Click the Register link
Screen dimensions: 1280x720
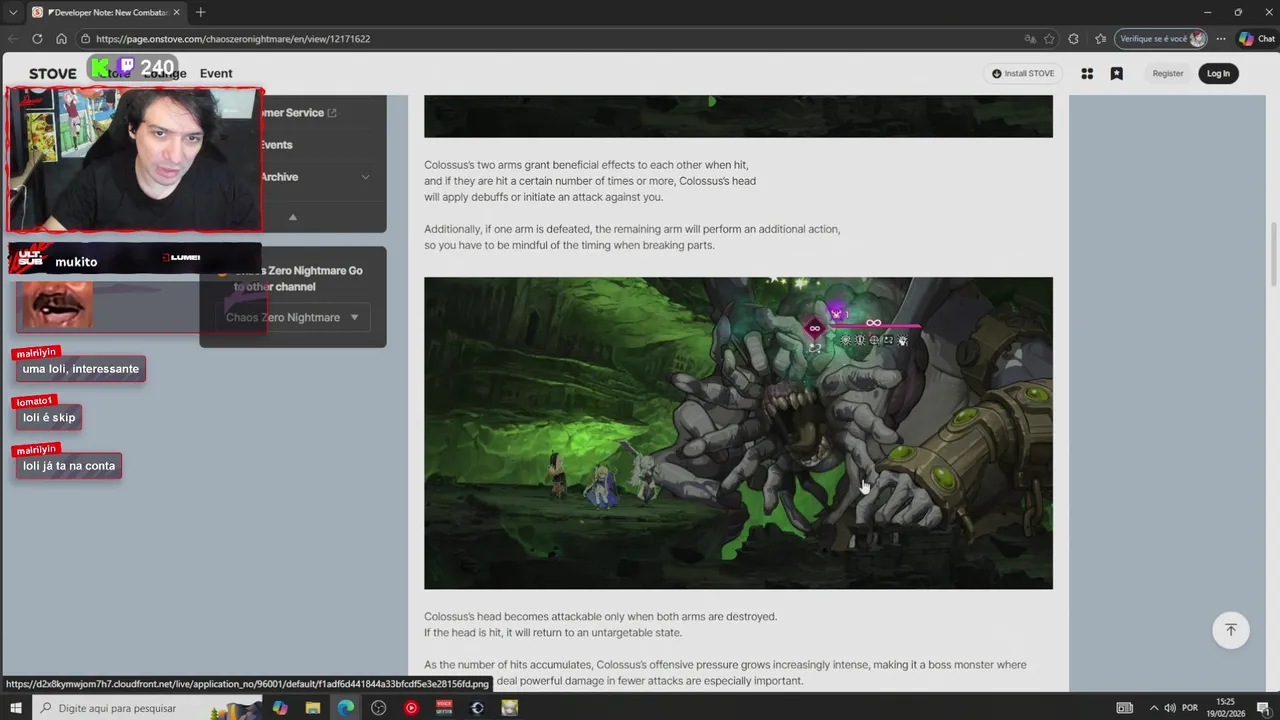coord(1168,73)
